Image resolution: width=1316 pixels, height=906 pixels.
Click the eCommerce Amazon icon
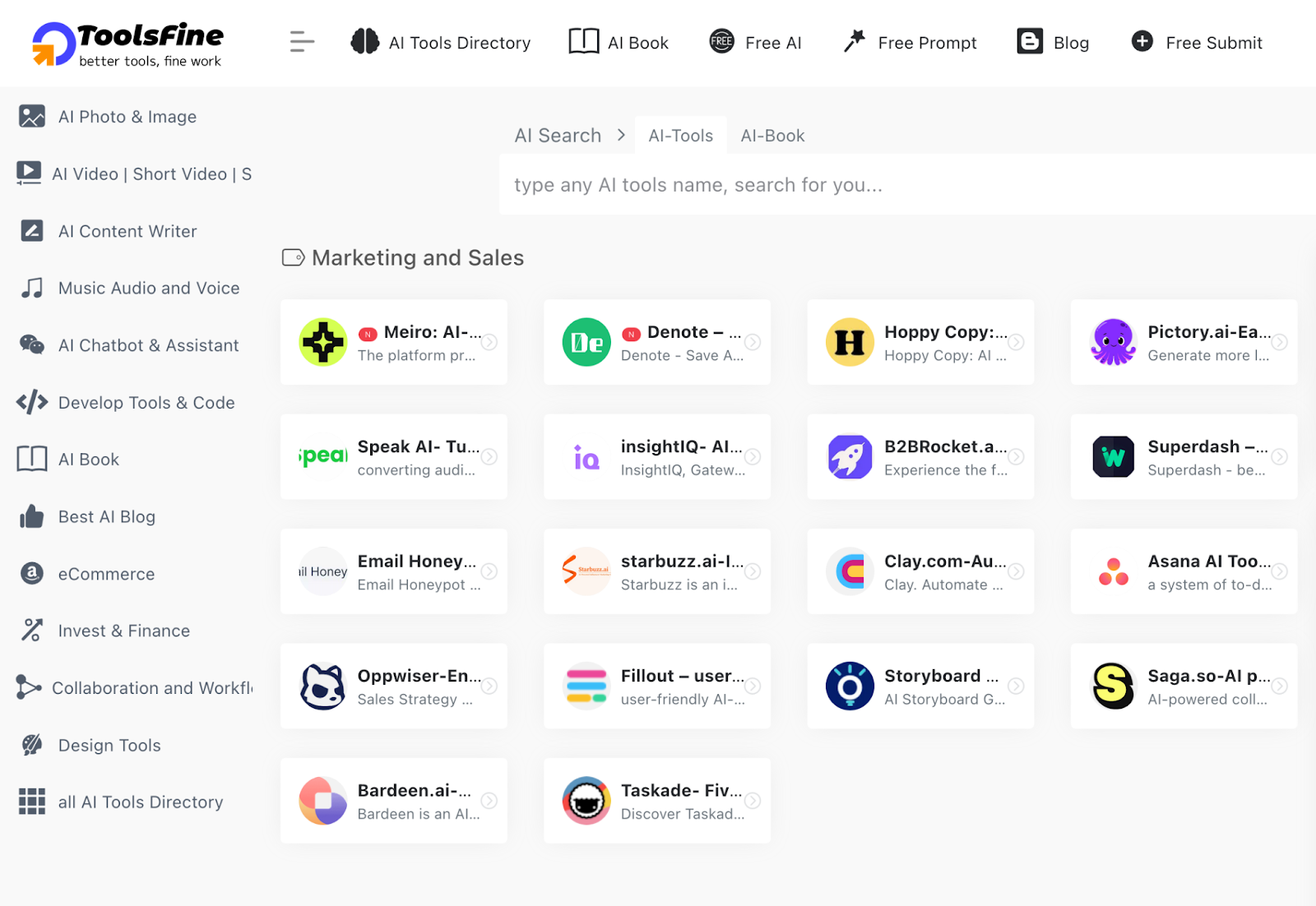(x=32, y=573)
